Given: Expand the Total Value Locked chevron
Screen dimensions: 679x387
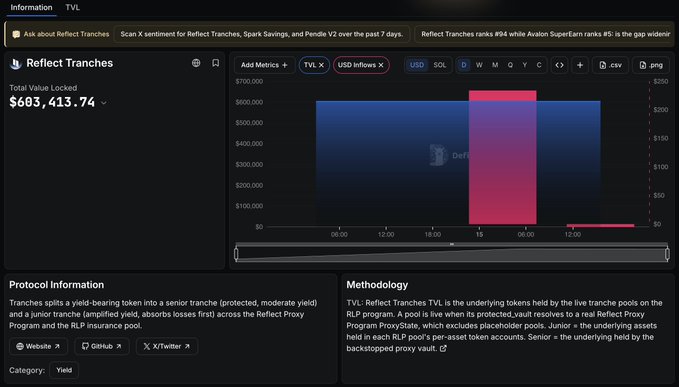Looking at the screenshot, I should pos(103,103).
